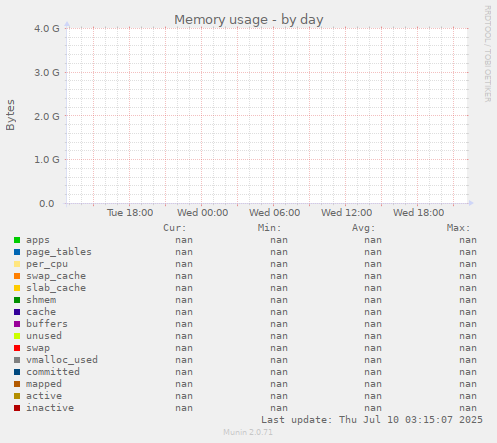
Task: Select the 'committed' legend label
Action: coord(53,372)
